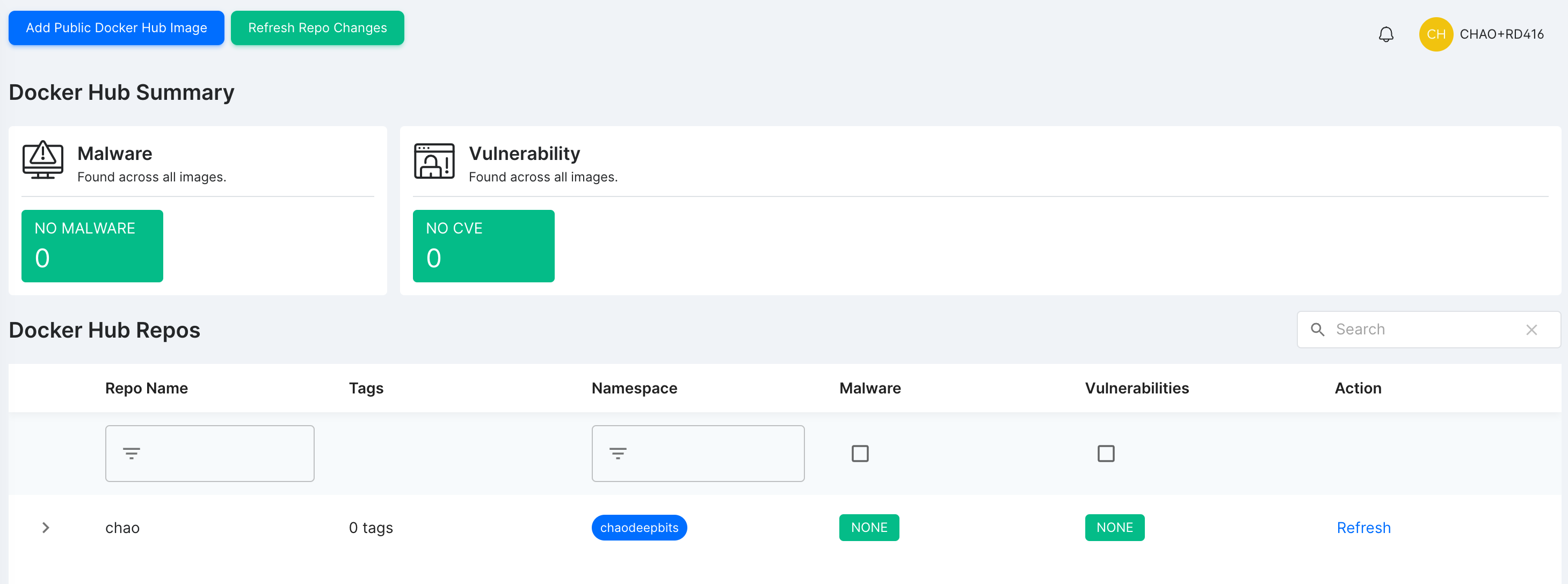Click the Refresh link for chao
The image size is (1568, 584).
coord(1363,528)
